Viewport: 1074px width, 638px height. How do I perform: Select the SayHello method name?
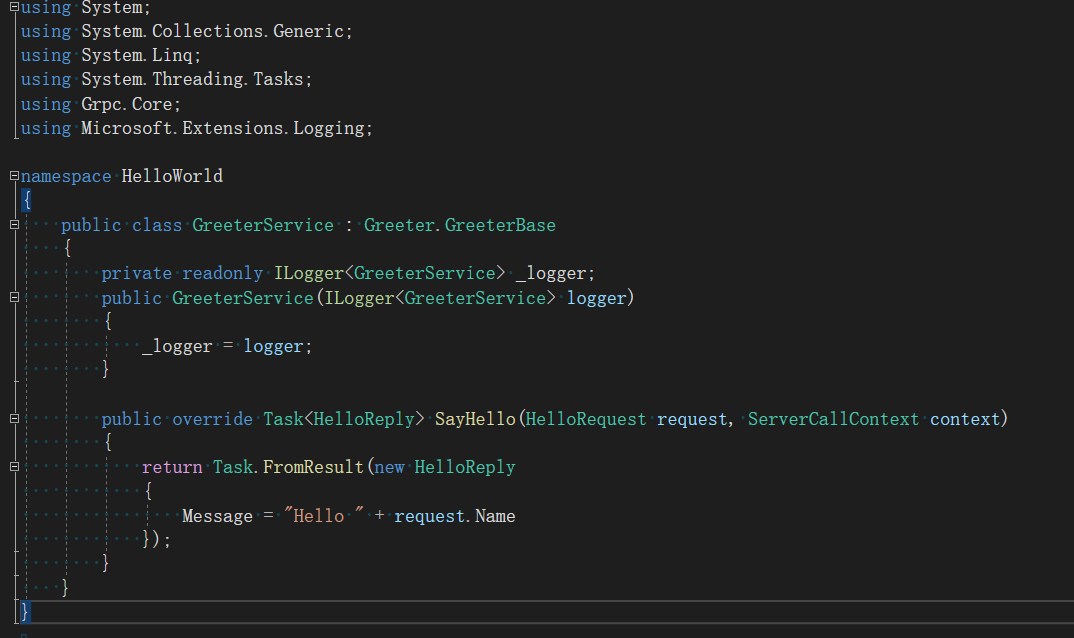tap(474, 419)
